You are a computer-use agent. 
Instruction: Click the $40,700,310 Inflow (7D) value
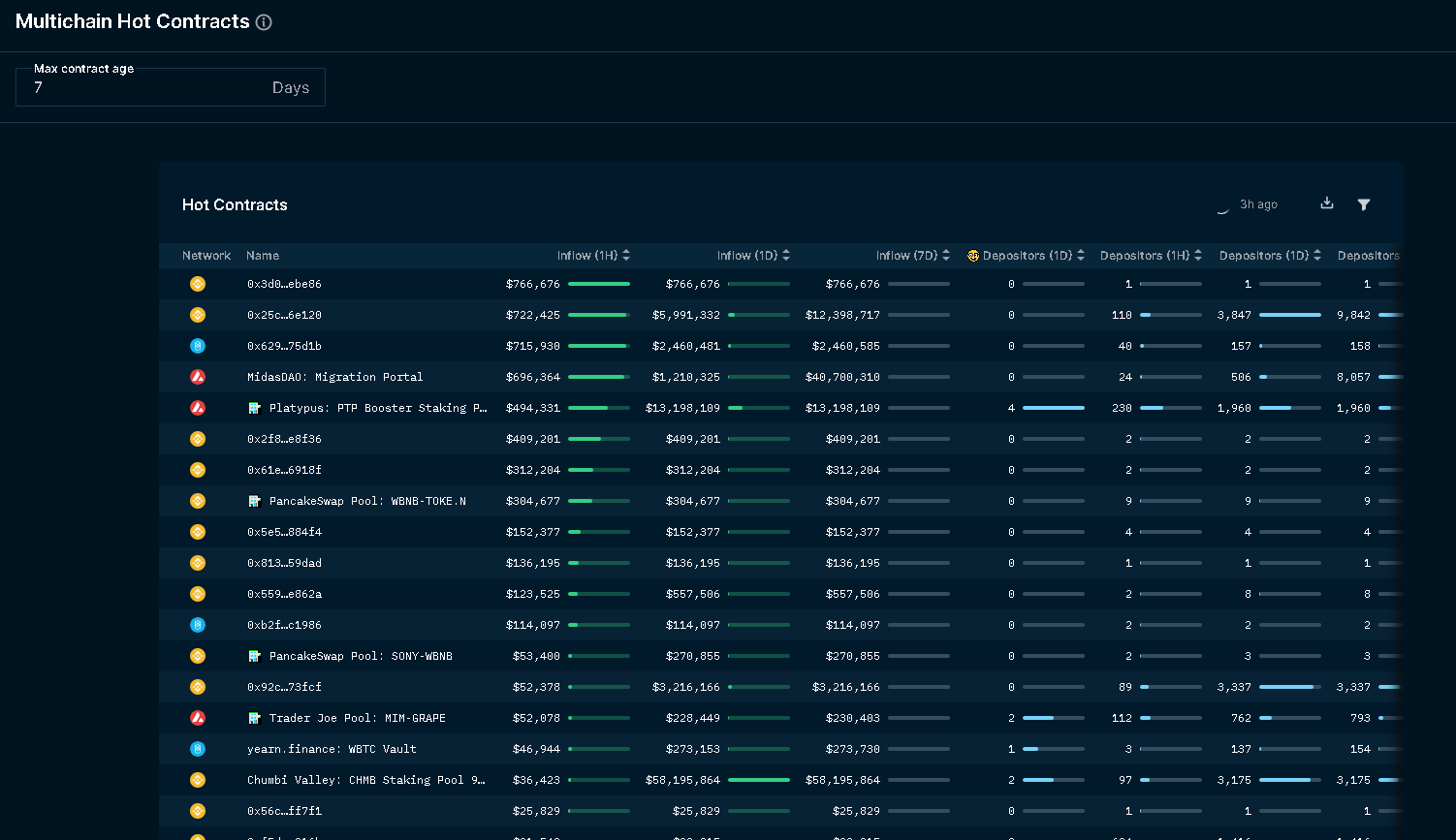pyautogui.click(x=842, y=377)
